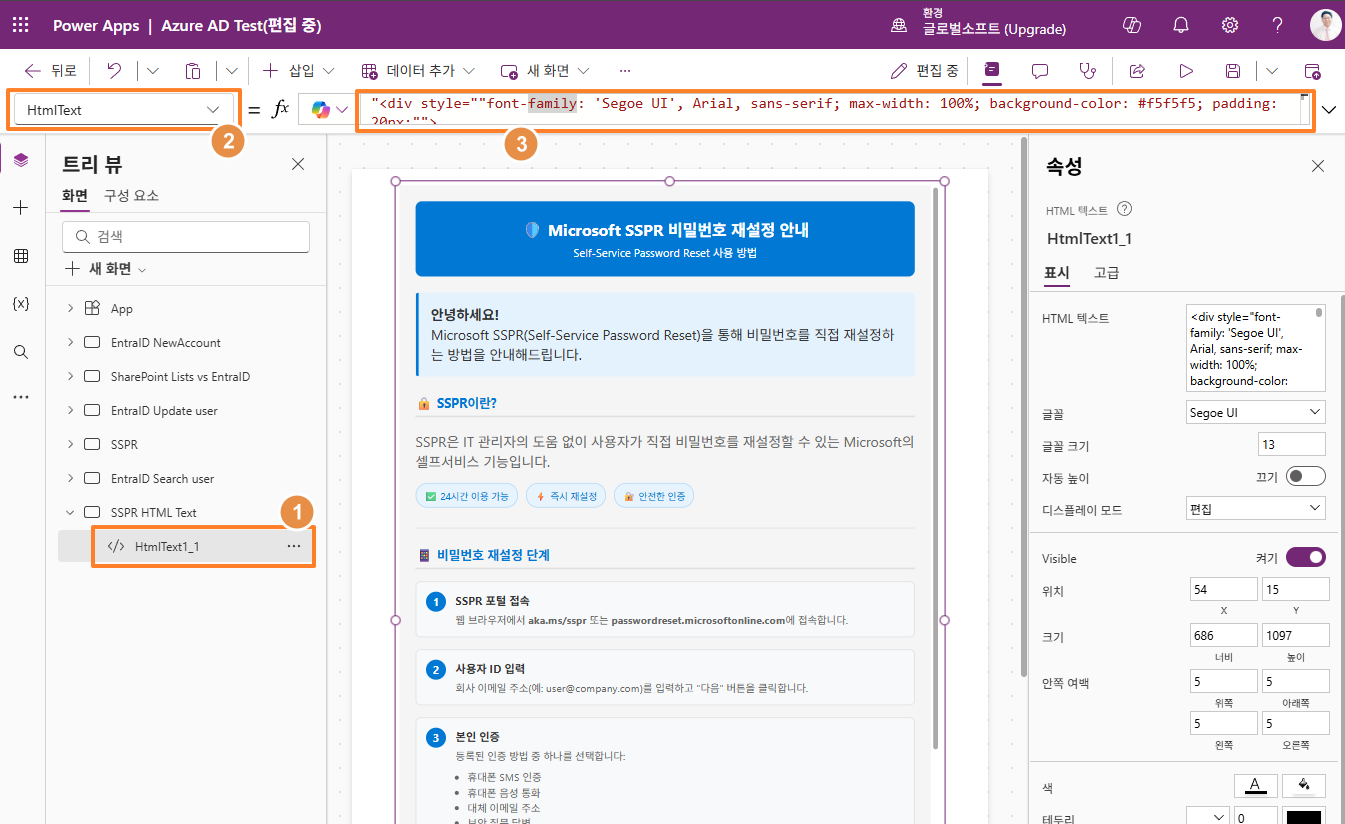Close the tree view panel

pos(298,164)
